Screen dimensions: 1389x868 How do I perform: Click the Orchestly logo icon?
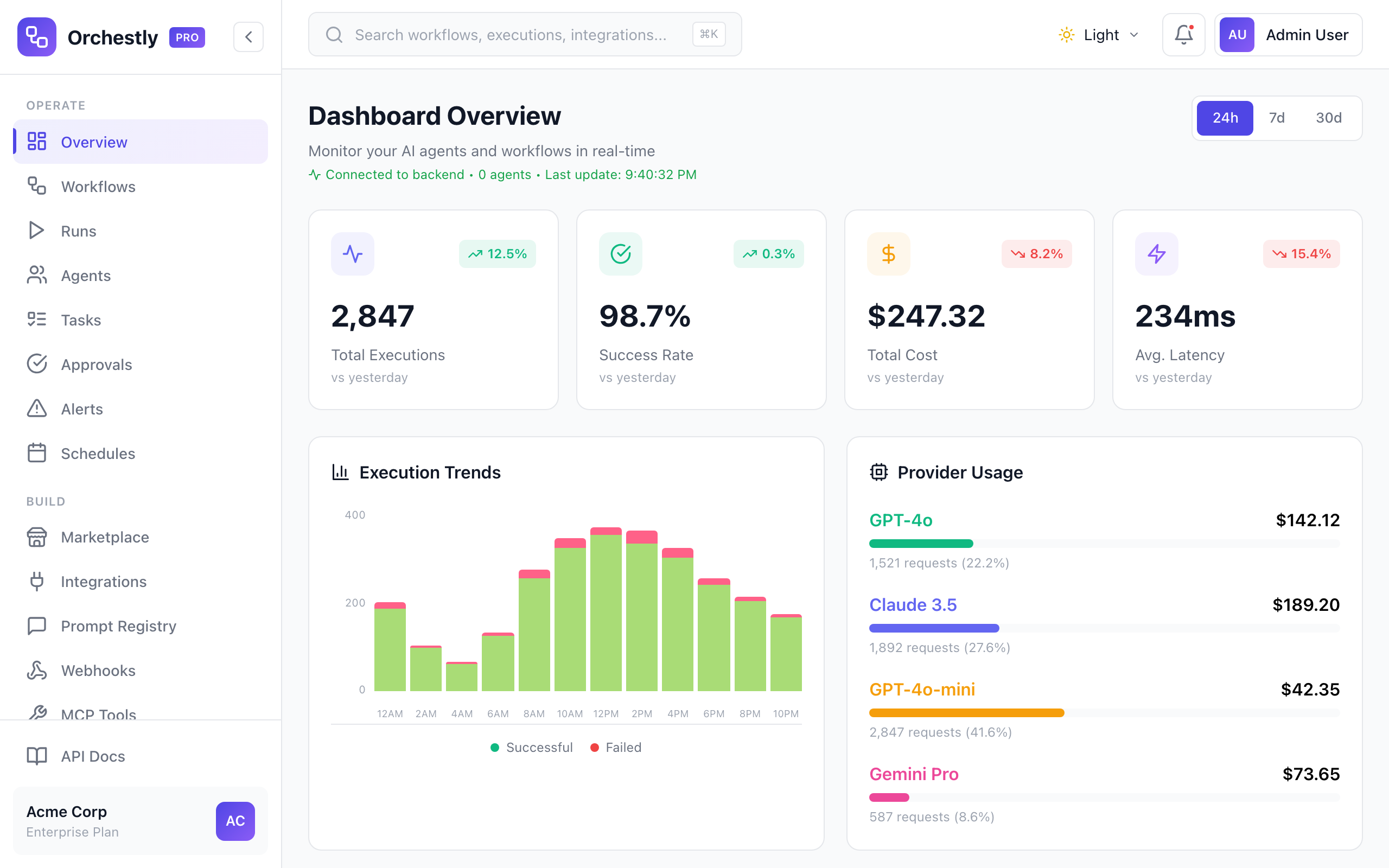pos(37,37)
